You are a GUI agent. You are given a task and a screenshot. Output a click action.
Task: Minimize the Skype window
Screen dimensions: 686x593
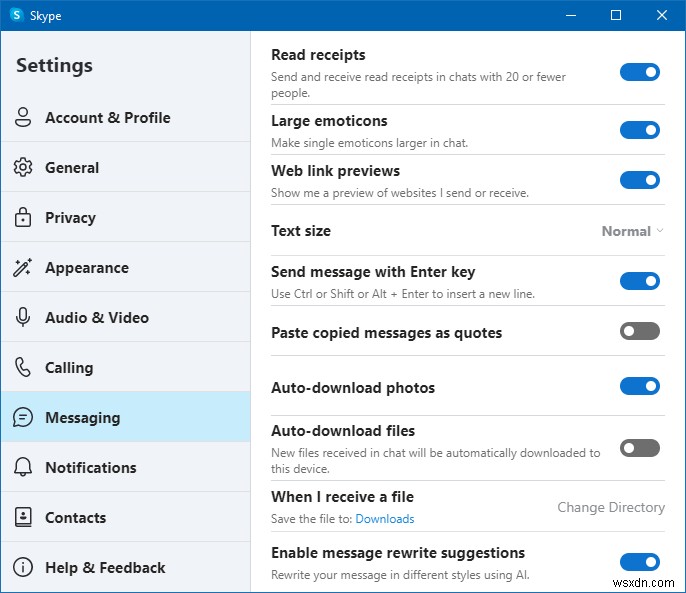point(570,15)
